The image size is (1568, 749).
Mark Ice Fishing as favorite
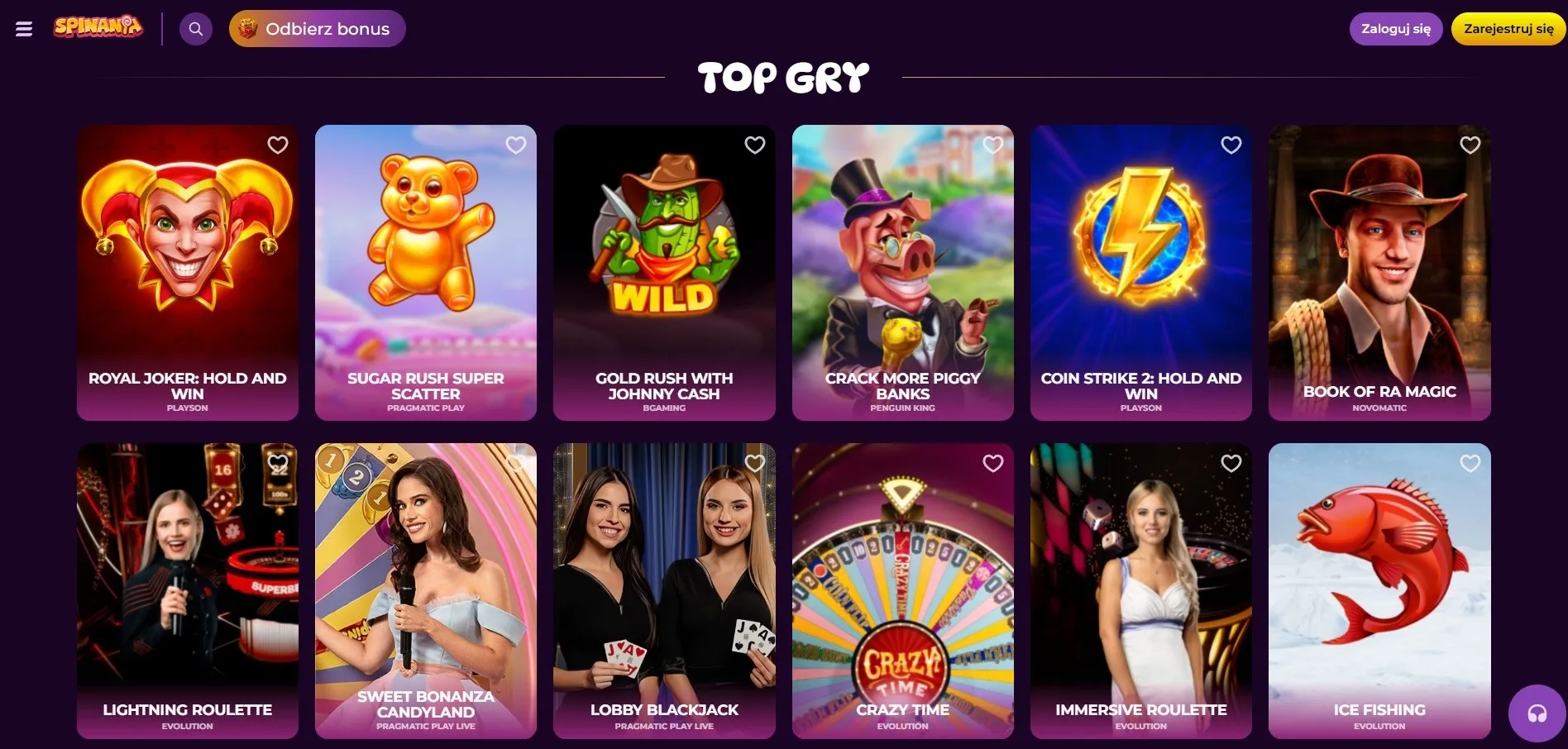tap(1470, 464)
